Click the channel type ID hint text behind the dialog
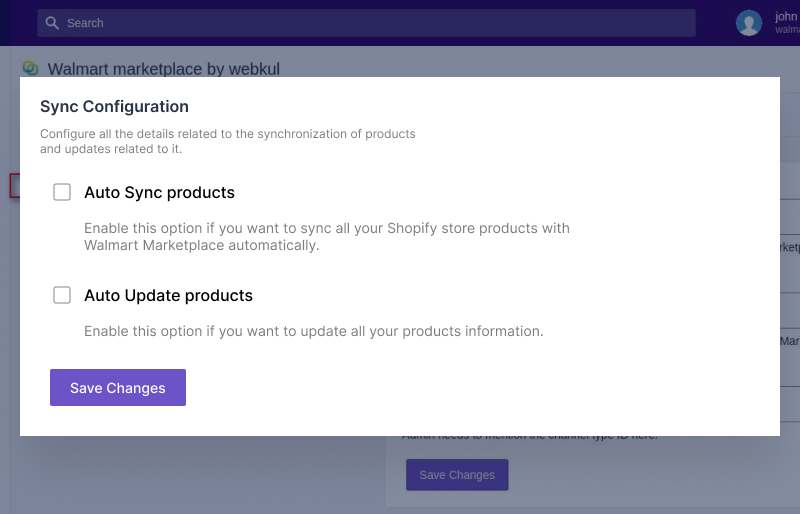This screenshot has width=800, height=514. click(x=530, y=437)
